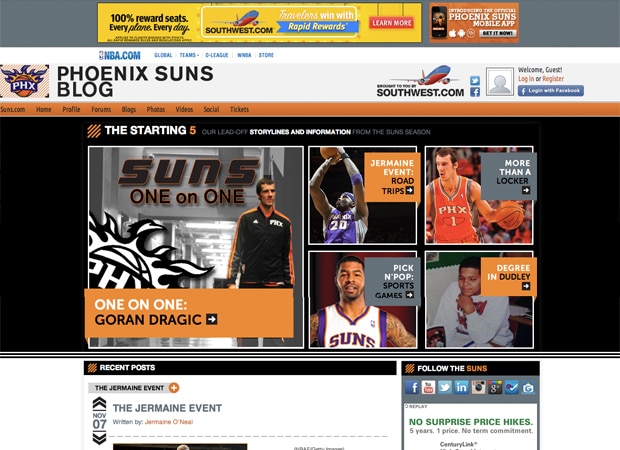Click the Phoenix Suns Blog title
This screenshot has width=620, height=450.
click(135, 81)
